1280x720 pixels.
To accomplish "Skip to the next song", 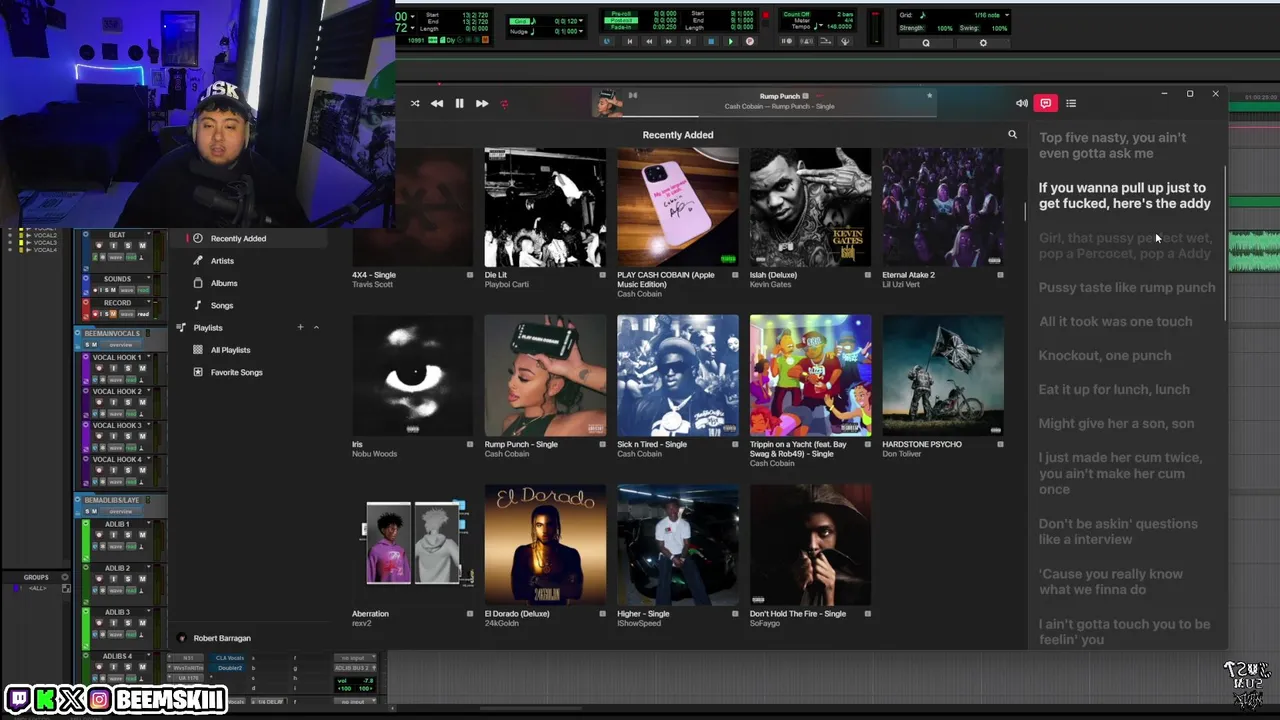I will [482, 103].
